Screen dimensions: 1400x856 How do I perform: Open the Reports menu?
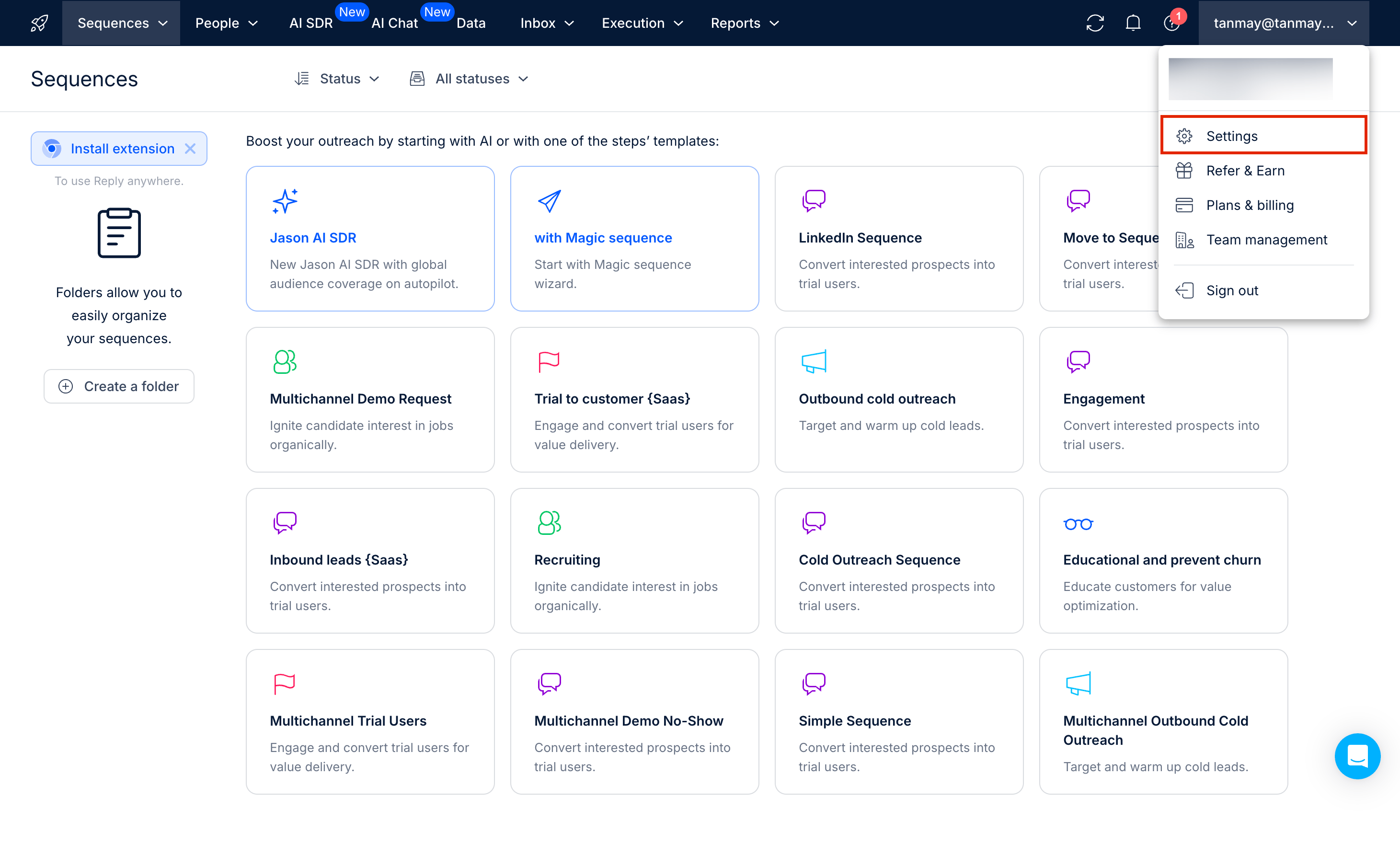pyautogui.click(x=744, y=23)
